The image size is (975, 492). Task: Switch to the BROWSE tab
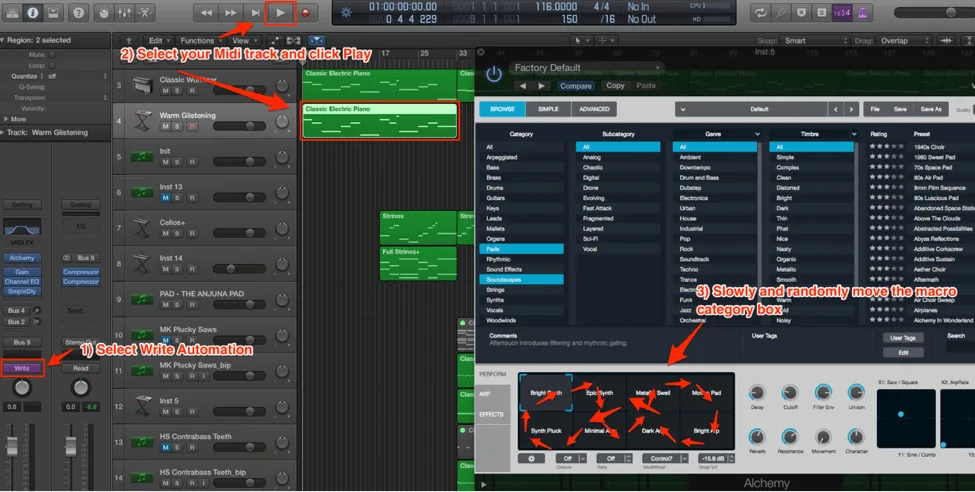502,109
